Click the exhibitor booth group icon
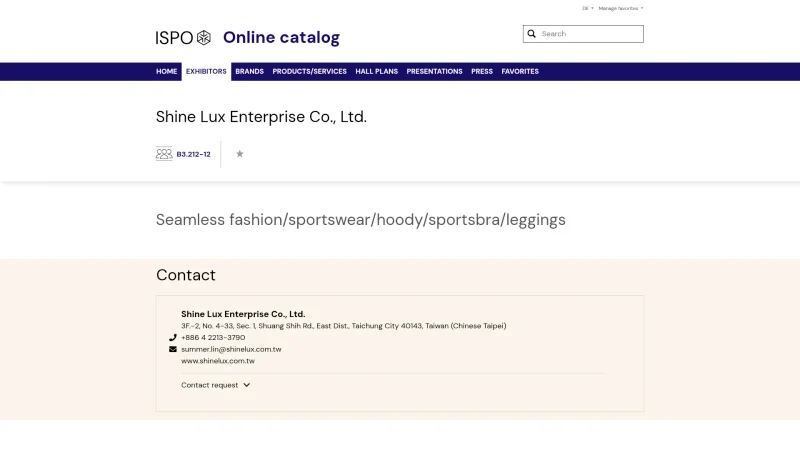 click(x=164, y=154)
